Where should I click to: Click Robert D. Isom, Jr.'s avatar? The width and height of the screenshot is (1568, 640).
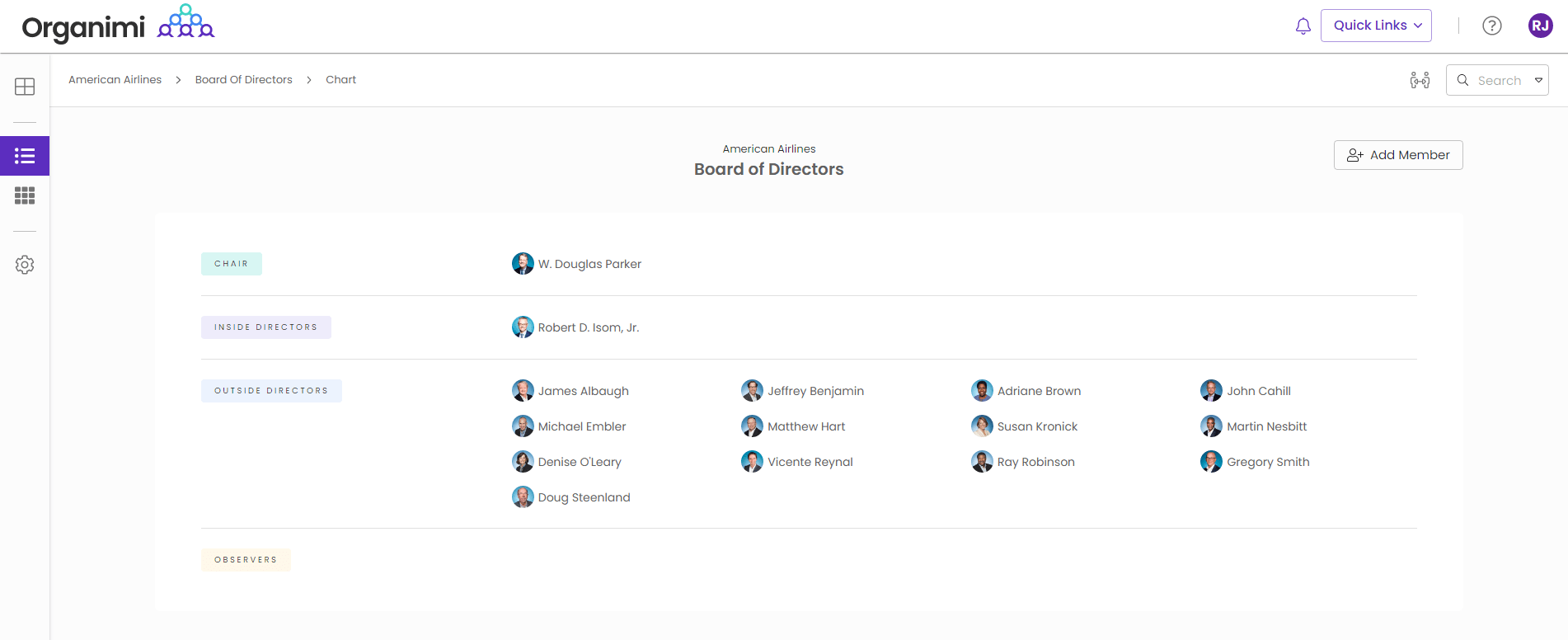point(523,327)
